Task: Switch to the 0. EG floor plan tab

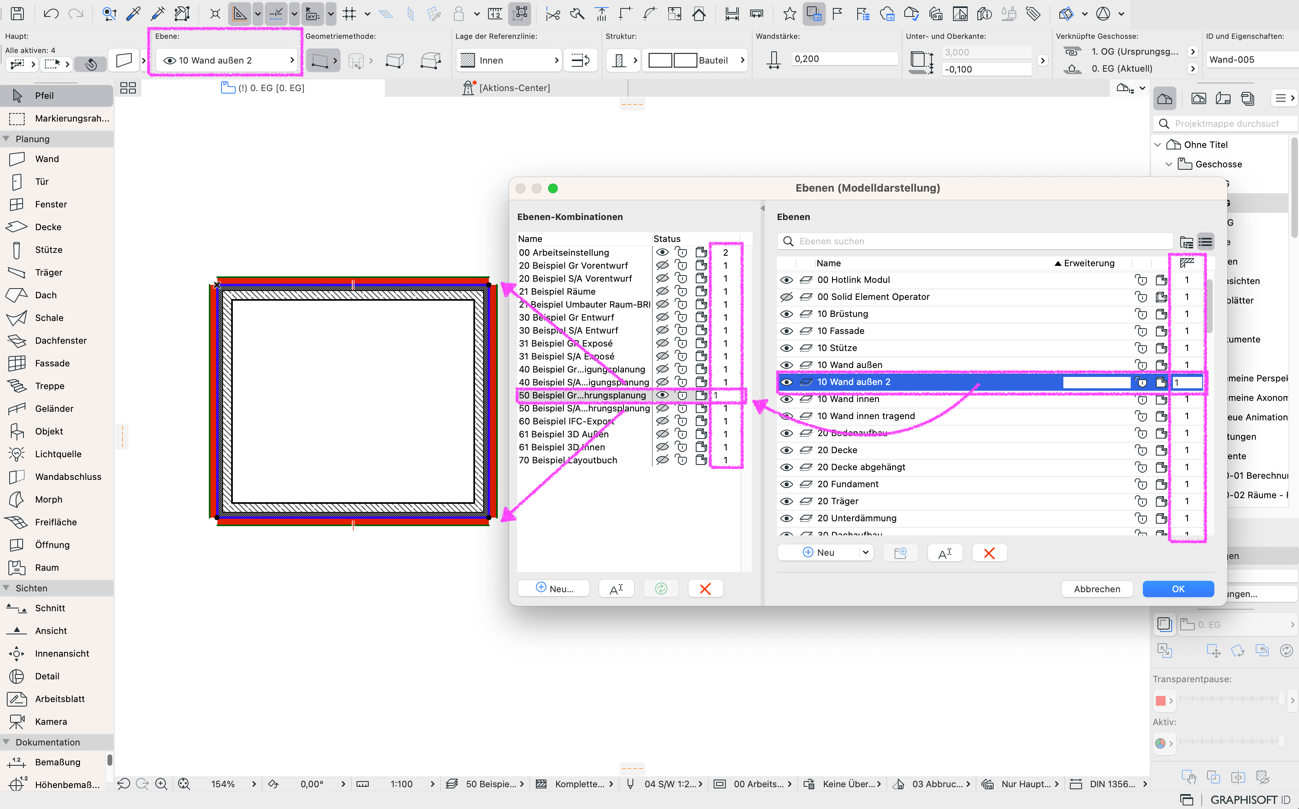Action: pyautogui.click(x=263, y=88)
